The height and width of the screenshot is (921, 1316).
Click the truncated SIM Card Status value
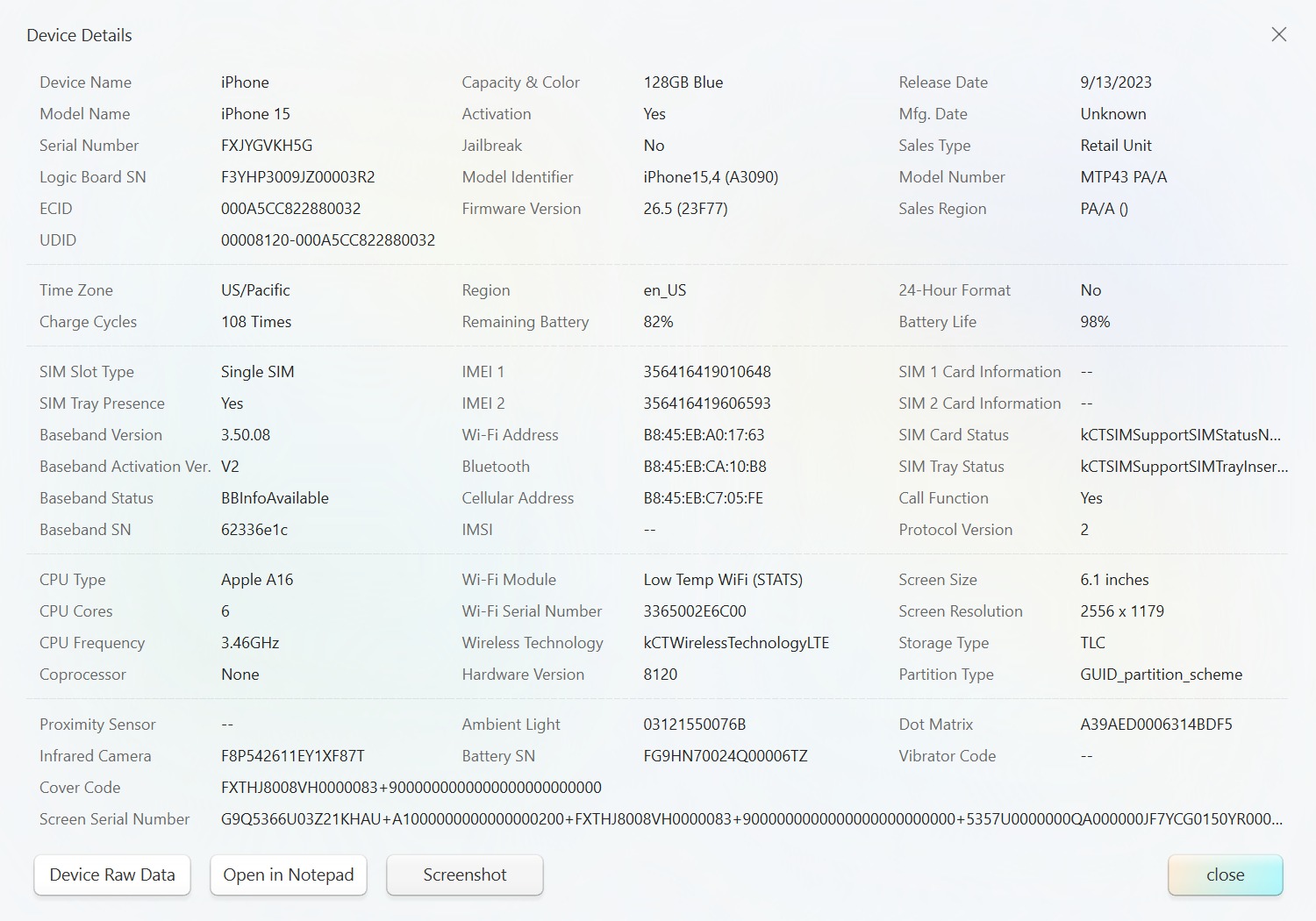click(1180, 435)
